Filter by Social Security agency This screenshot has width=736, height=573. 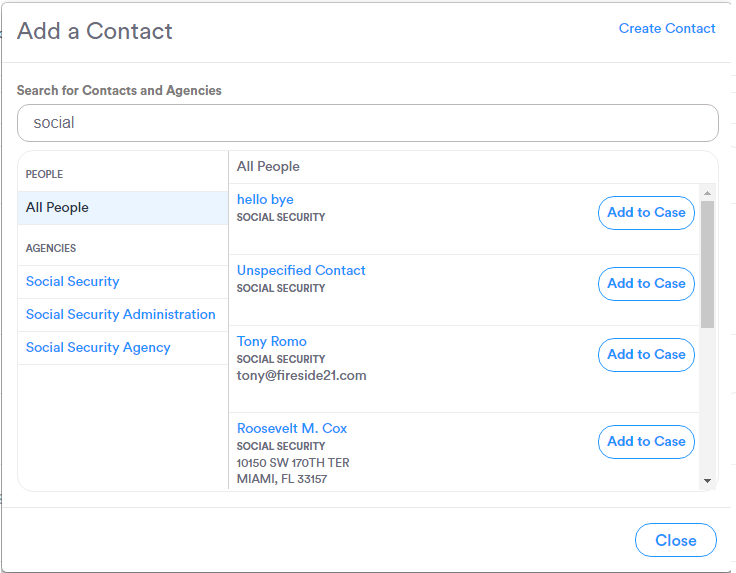73,282
